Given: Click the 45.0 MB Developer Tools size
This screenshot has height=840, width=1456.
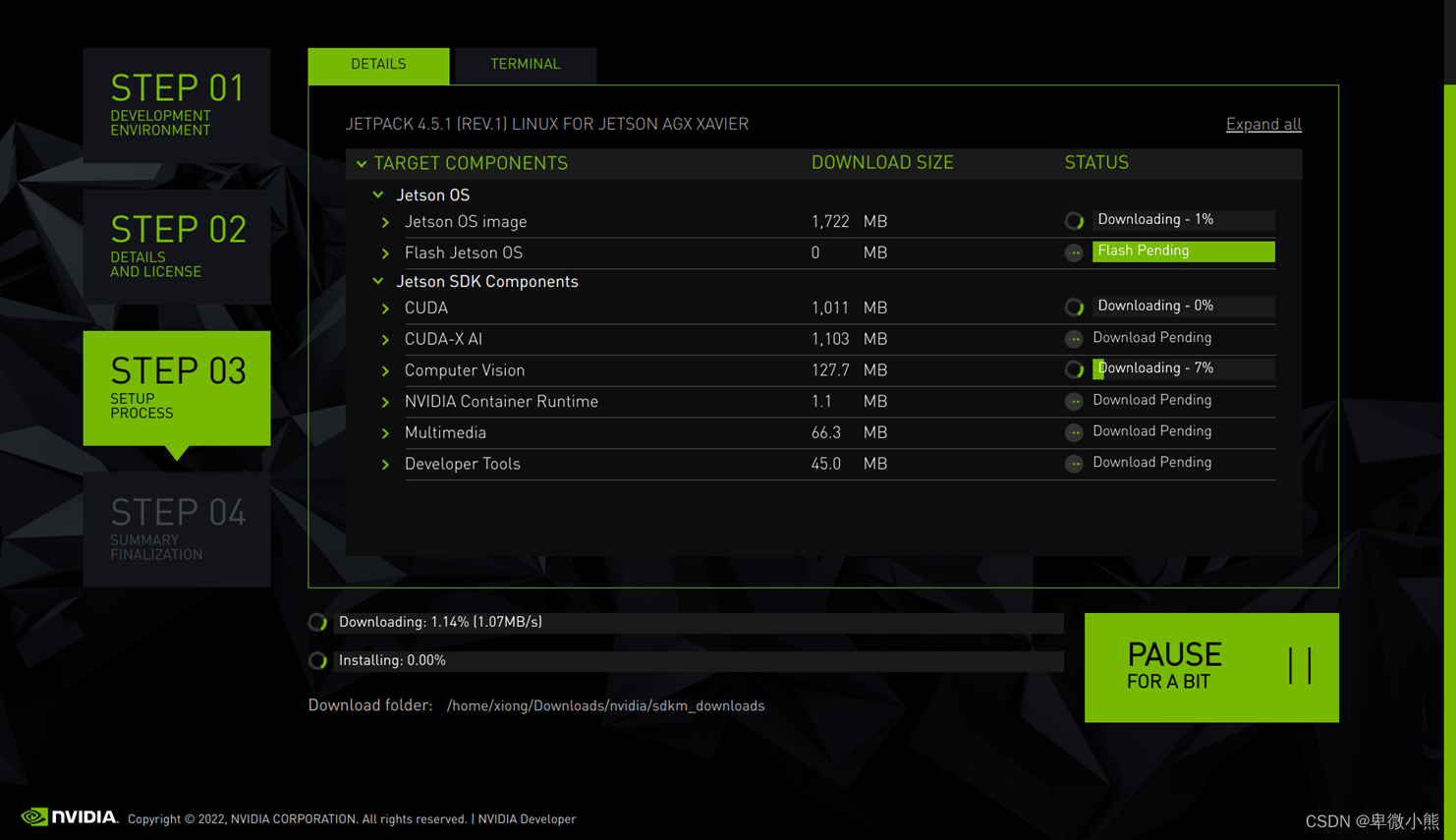Looking at the screenshot, I should (849, 465).
